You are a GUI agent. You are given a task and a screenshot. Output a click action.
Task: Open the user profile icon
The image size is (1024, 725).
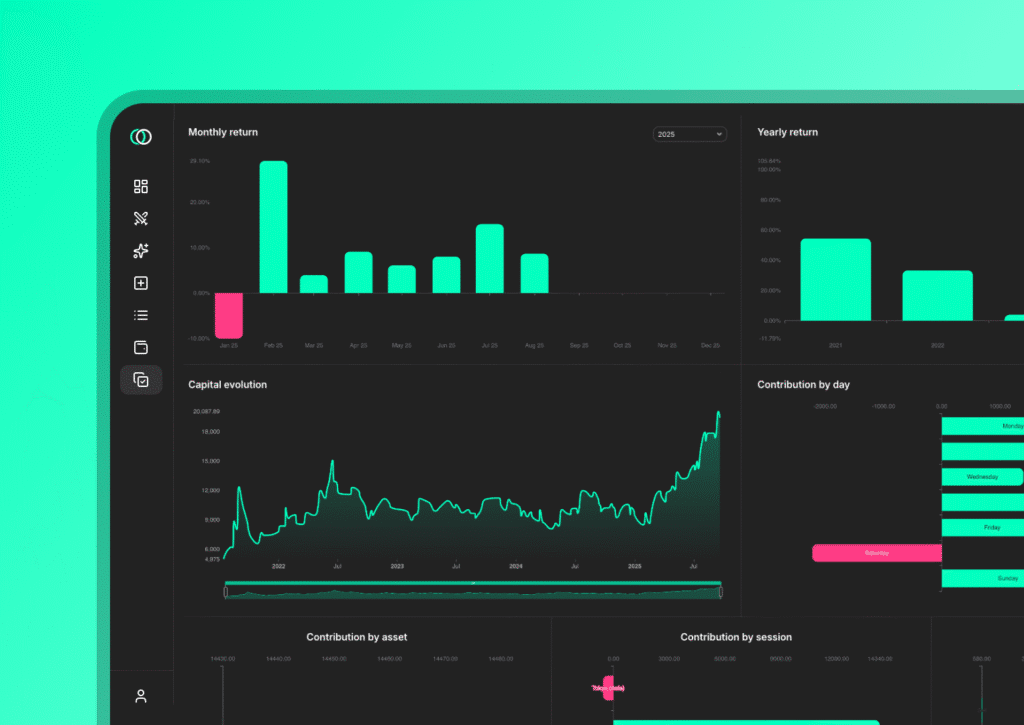[x=141, y=696]
